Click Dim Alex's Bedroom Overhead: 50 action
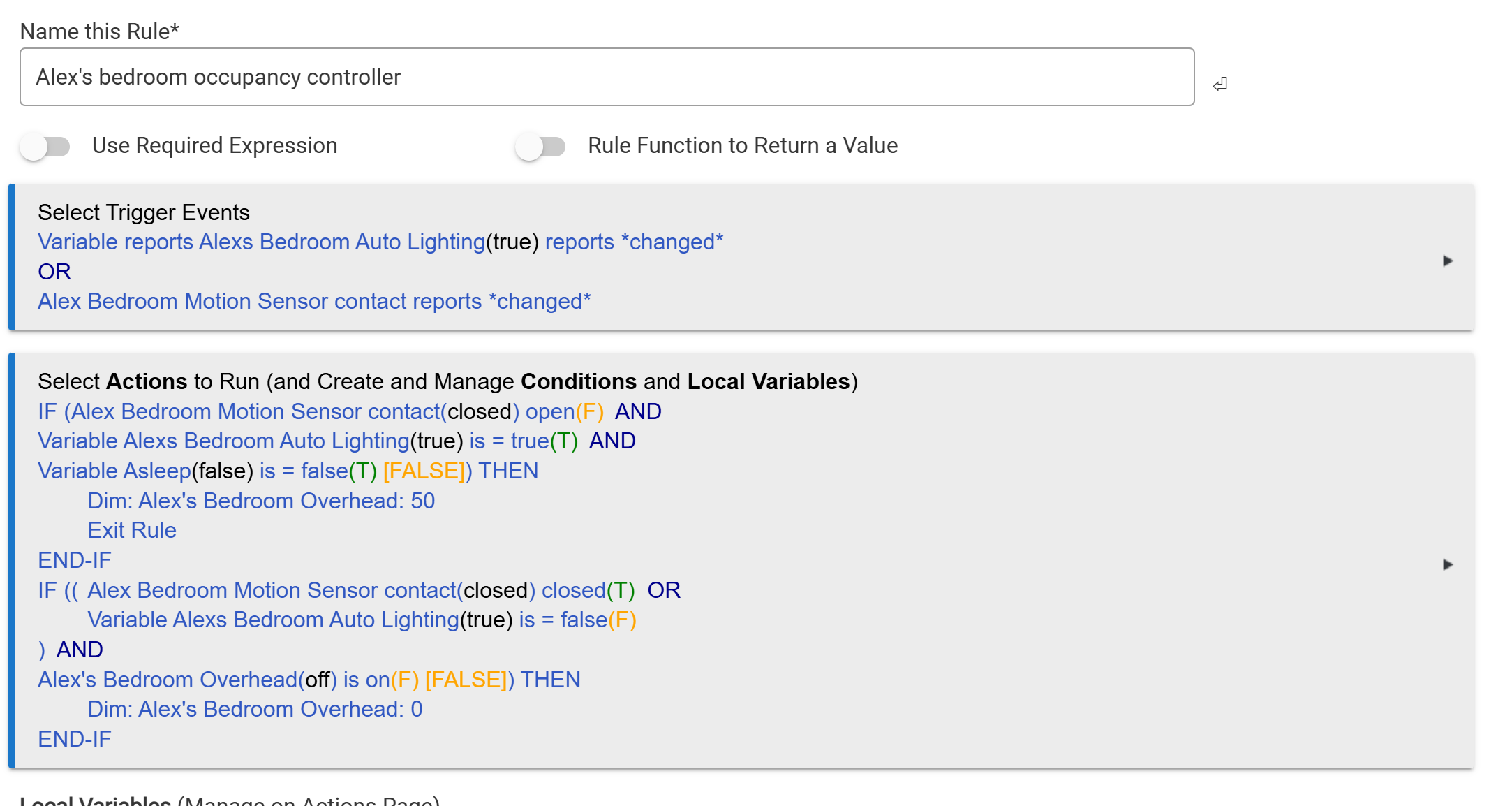Viewport: 1512px width, 806px height. tap(260, 501)
